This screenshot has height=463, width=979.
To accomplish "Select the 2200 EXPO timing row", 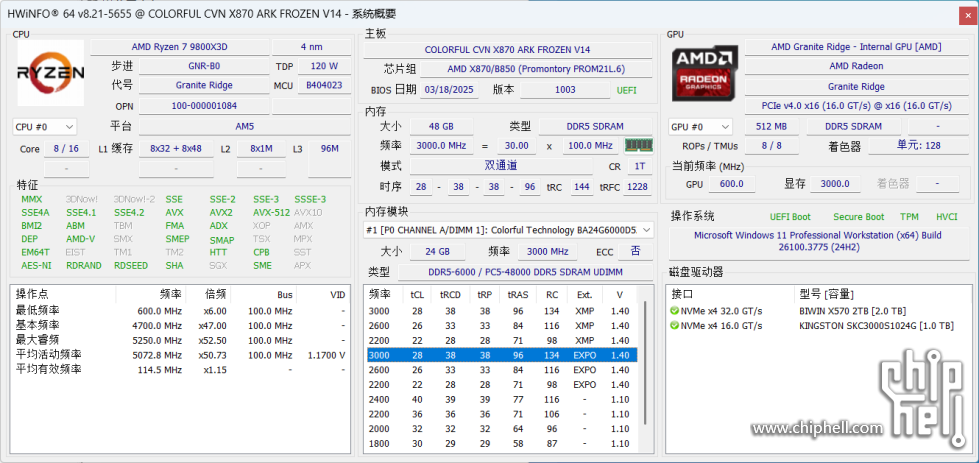I will 501,384.
